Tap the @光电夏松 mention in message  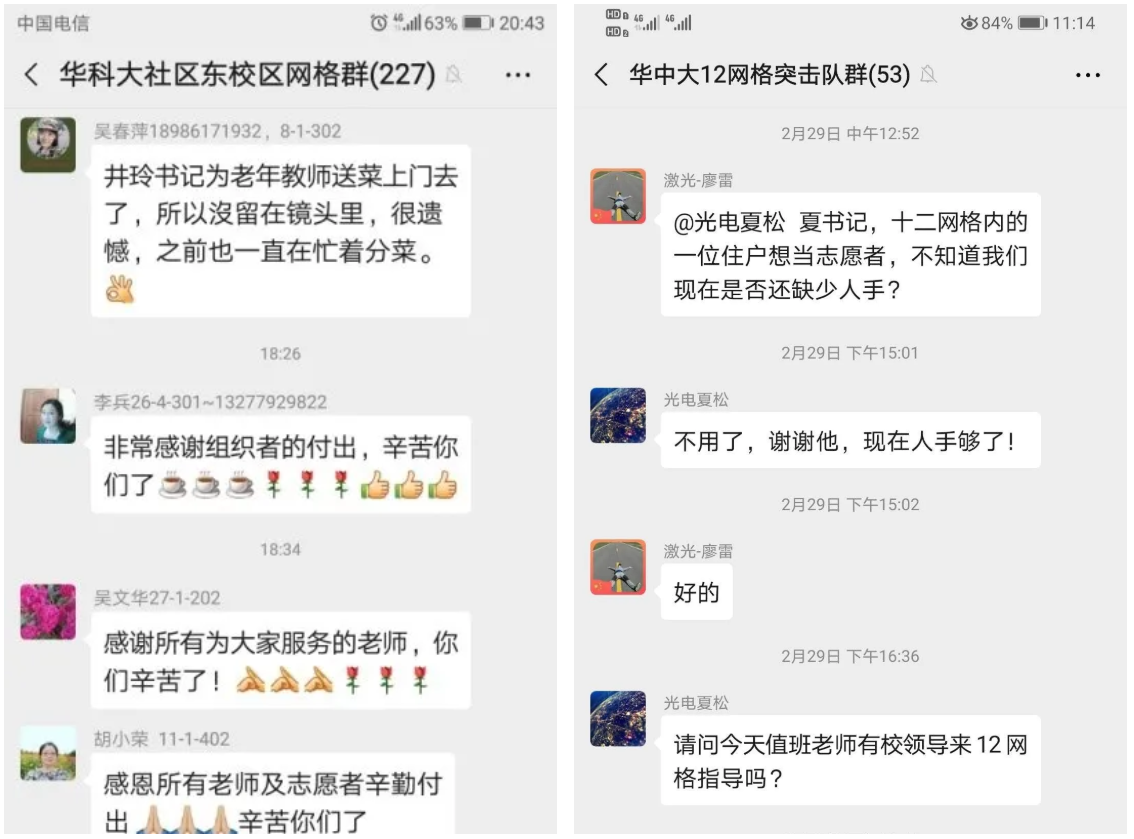click(x=729, y=223)
